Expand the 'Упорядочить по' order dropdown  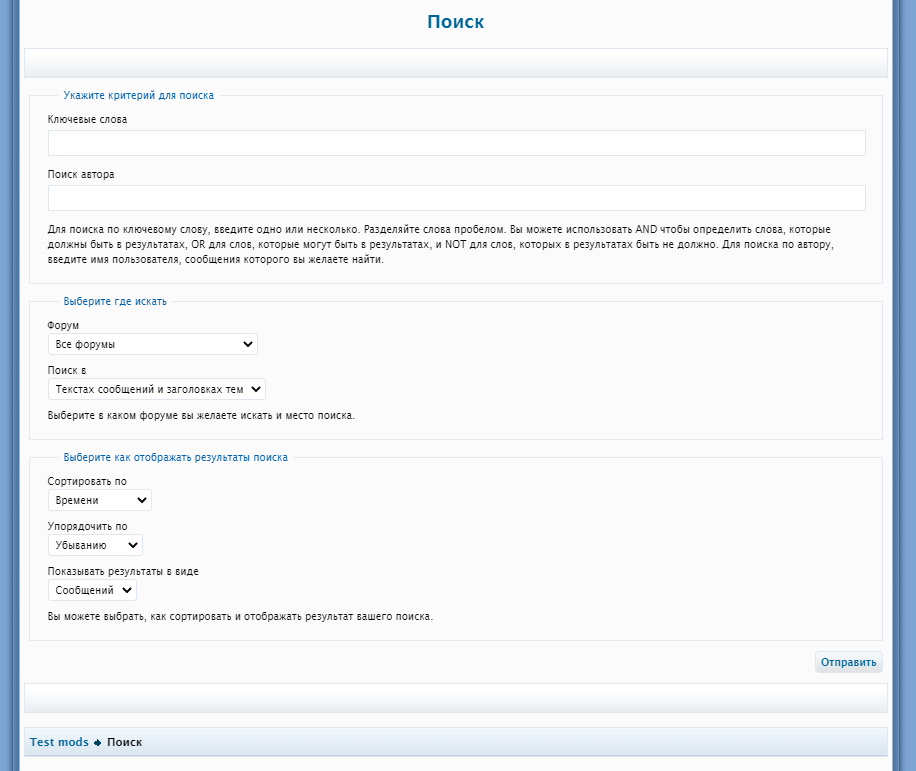95,545
